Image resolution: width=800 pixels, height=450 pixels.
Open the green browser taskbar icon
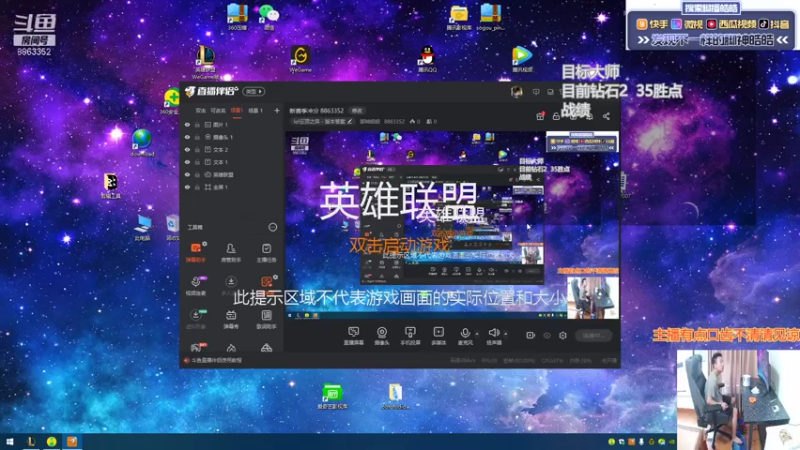pyautogui.click(x=52, y=441)
